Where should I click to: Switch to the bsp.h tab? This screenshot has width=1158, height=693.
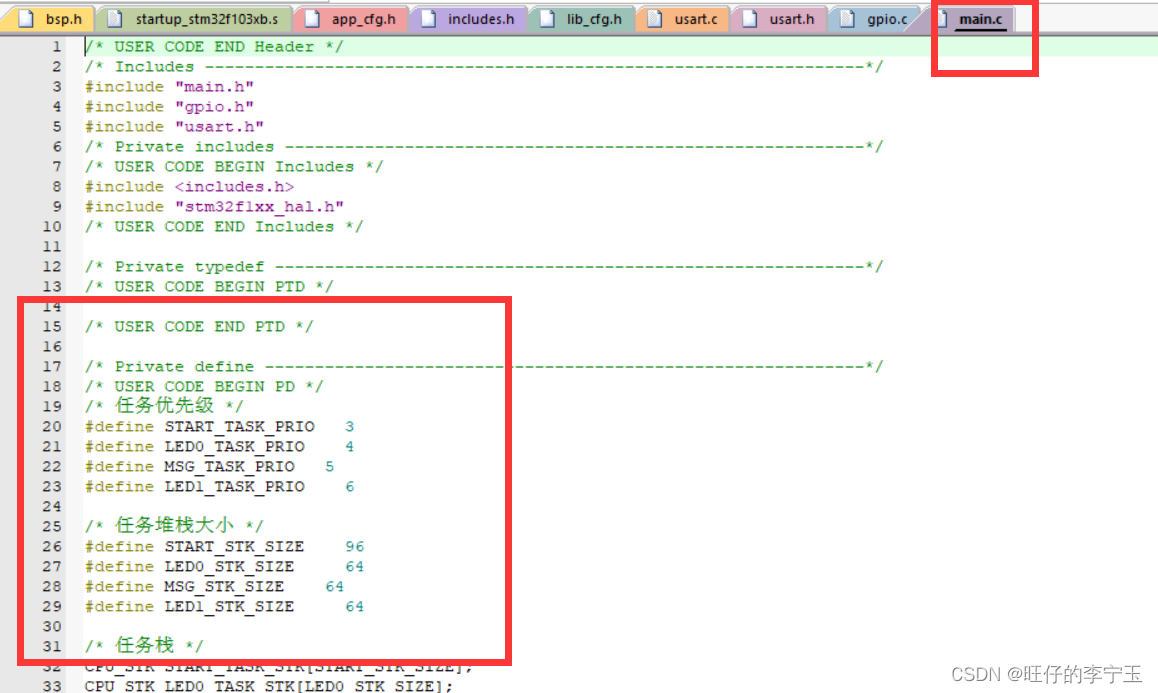[x=50, y=19]
